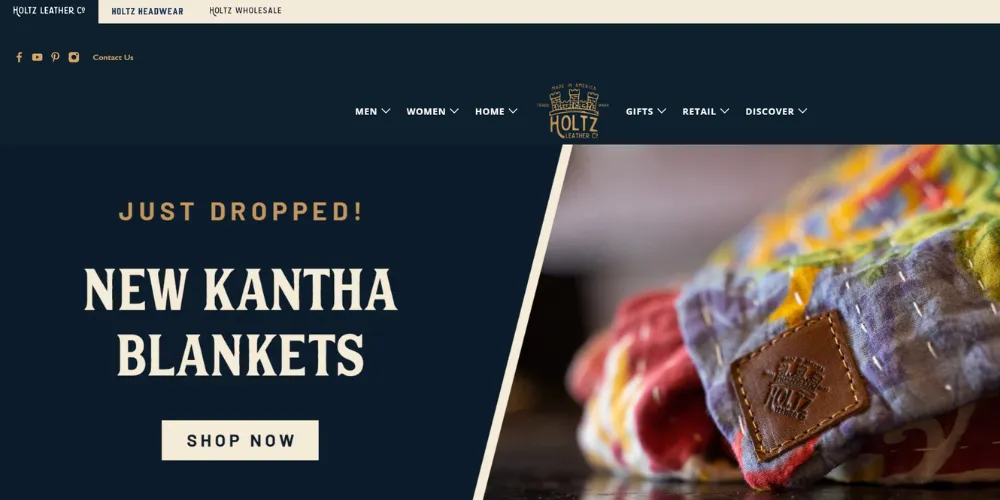This screenshot has width=1000, height=500.
Task: Click the Just Dropped! banner text
Action: [x=240, y=211]
